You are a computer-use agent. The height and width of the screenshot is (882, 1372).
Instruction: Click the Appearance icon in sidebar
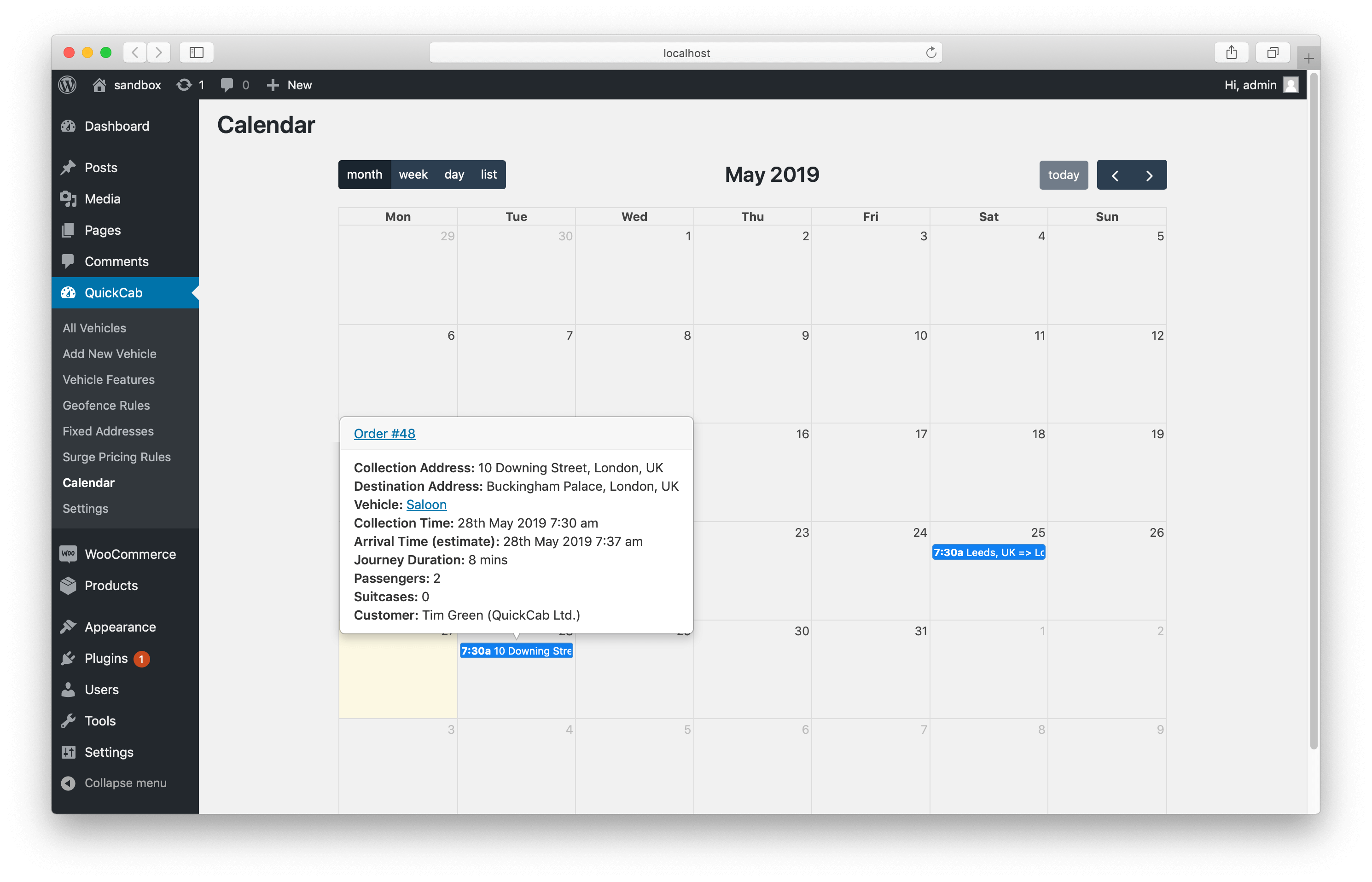click(69, 627)
